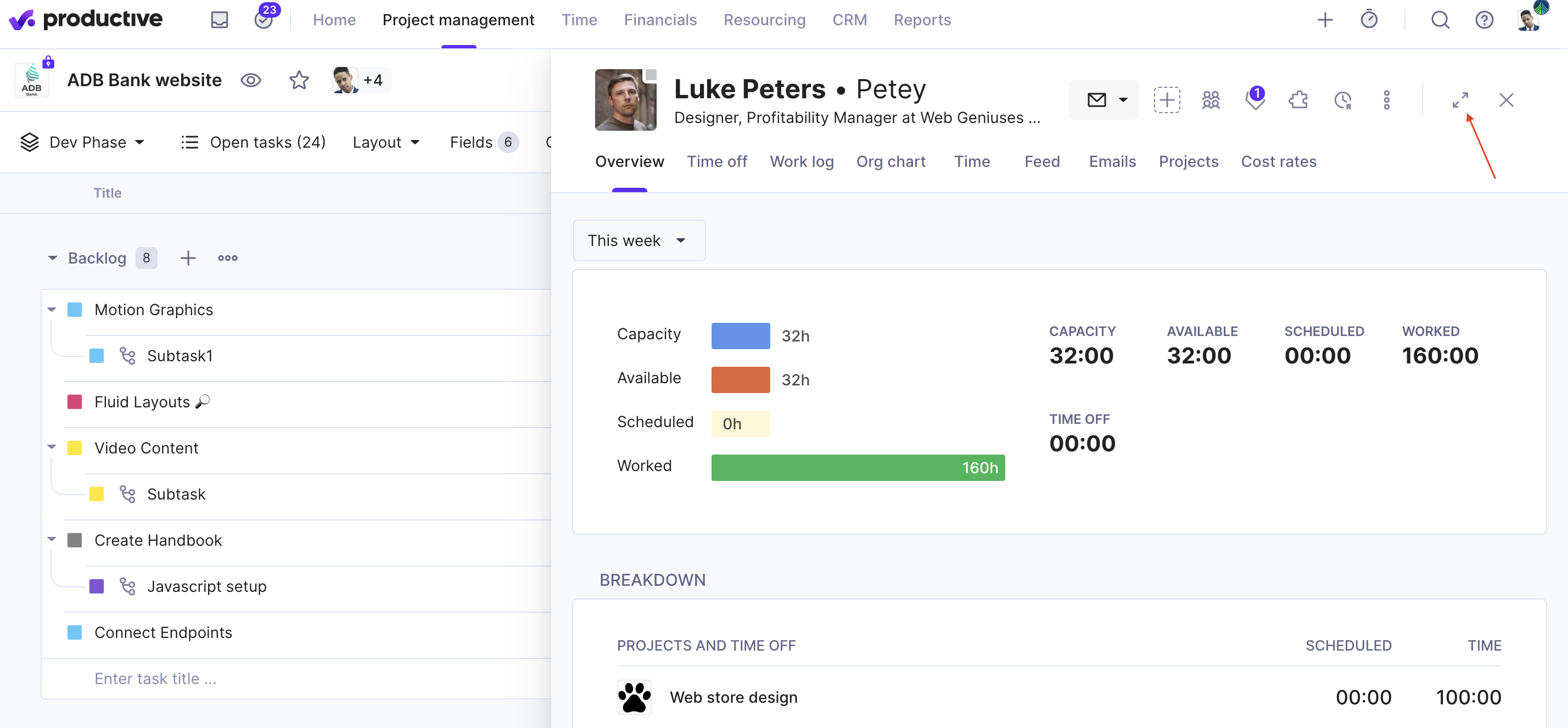Click Fluid Layouts red status square
1568x728 pixels.
(x=74, y=402)
